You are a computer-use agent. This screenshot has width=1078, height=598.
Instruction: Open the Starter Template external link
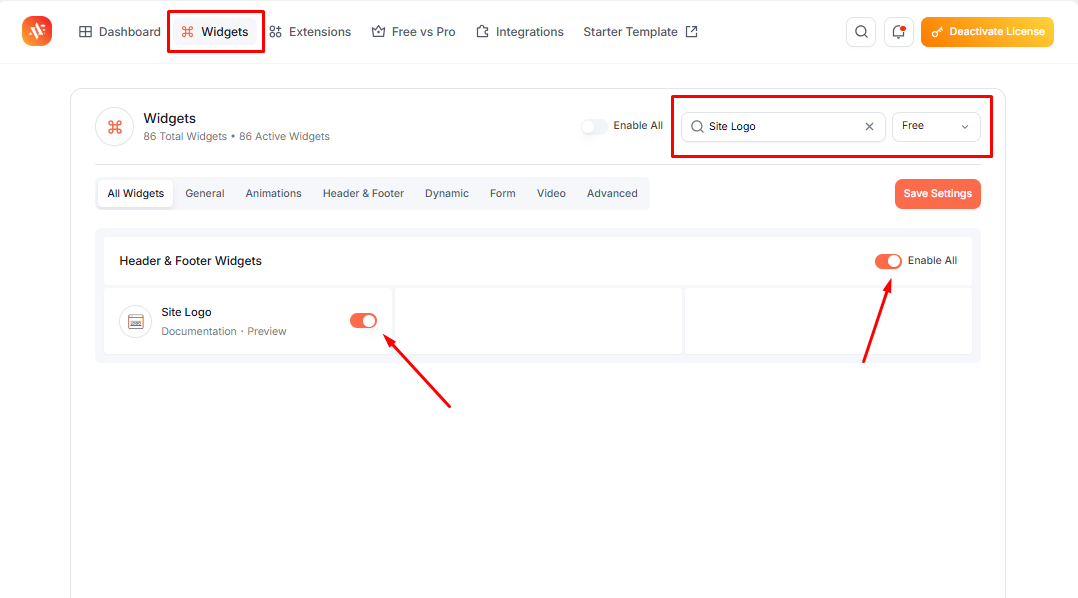641,32
